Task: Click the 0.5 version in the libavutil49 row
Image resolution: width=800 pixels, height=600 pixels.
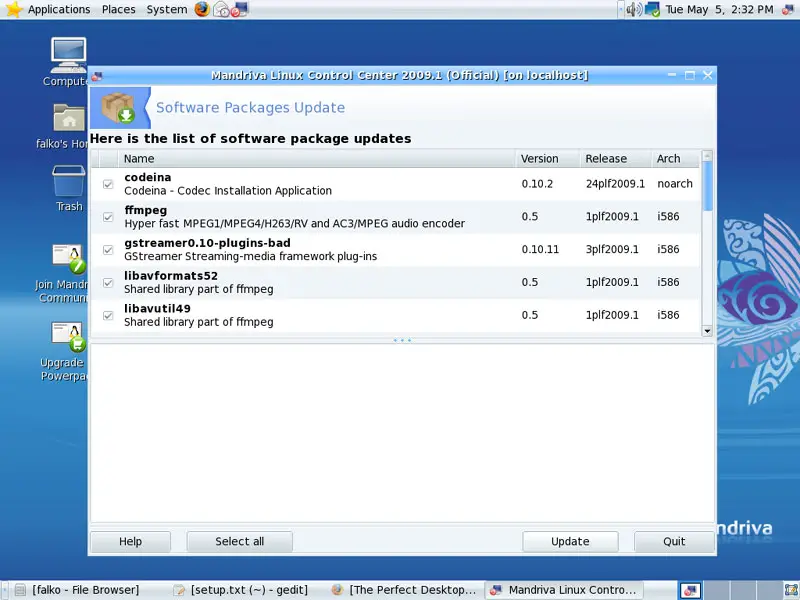Action: 530,315
